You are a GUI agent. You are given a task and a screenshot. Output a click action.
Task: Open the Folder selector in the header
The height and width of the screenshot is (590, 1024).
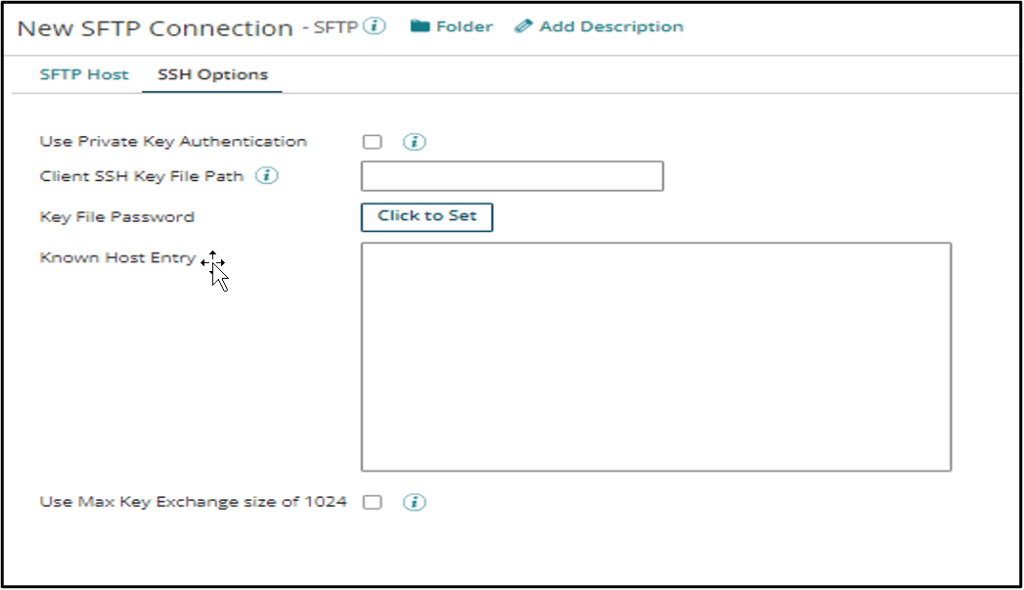[452, 27]
